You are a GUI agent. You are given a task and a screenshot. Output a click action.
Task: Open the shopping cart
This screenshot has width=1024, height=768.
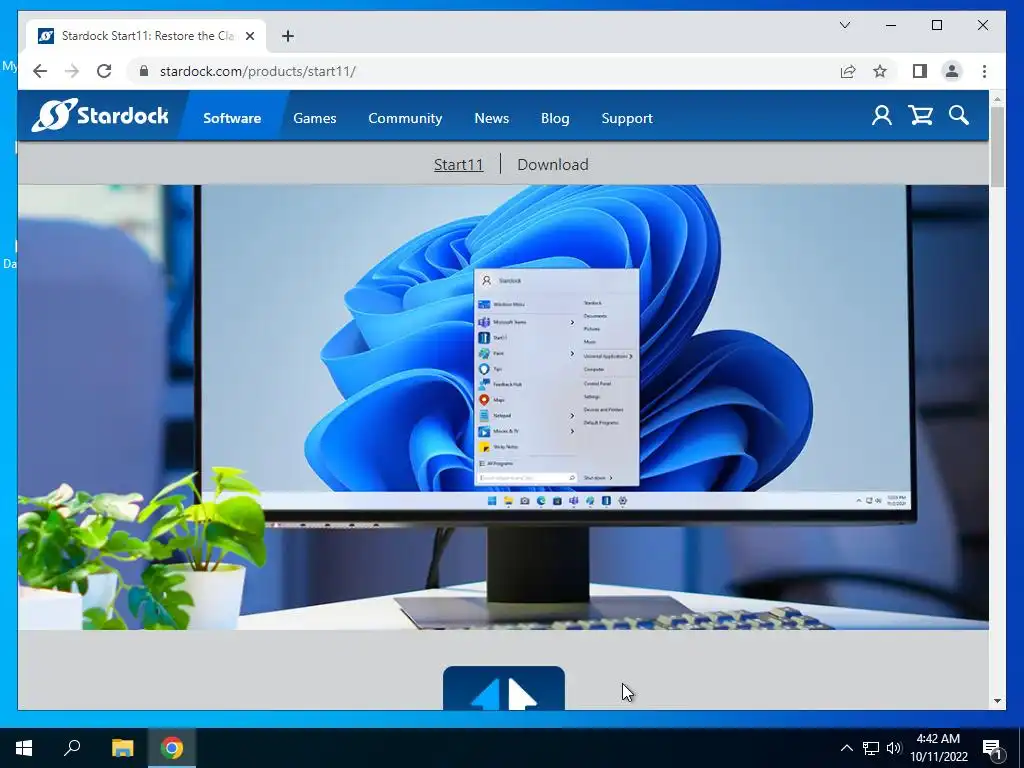pos(920,116)
